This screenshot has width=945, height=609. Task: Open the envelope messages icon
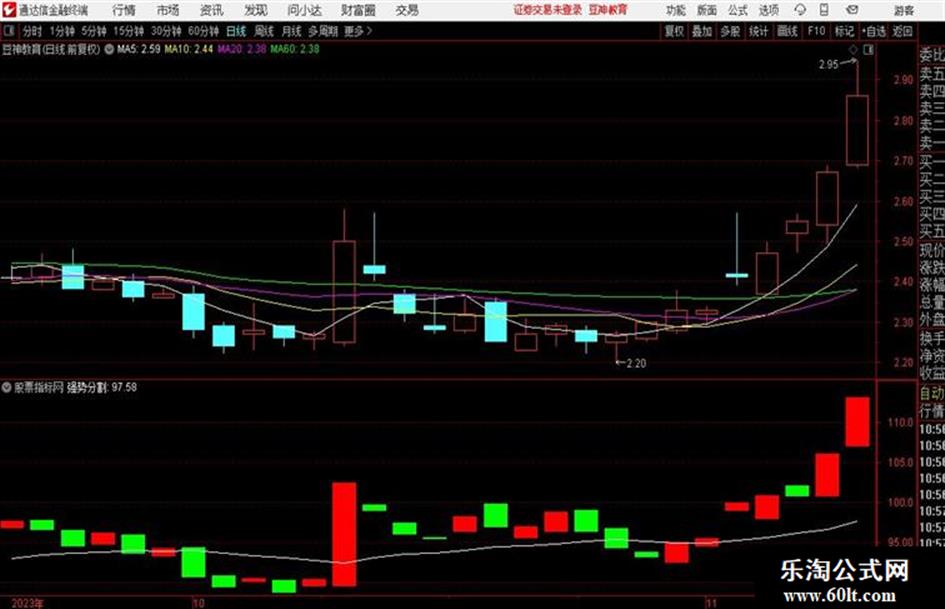tap(852, 10)
